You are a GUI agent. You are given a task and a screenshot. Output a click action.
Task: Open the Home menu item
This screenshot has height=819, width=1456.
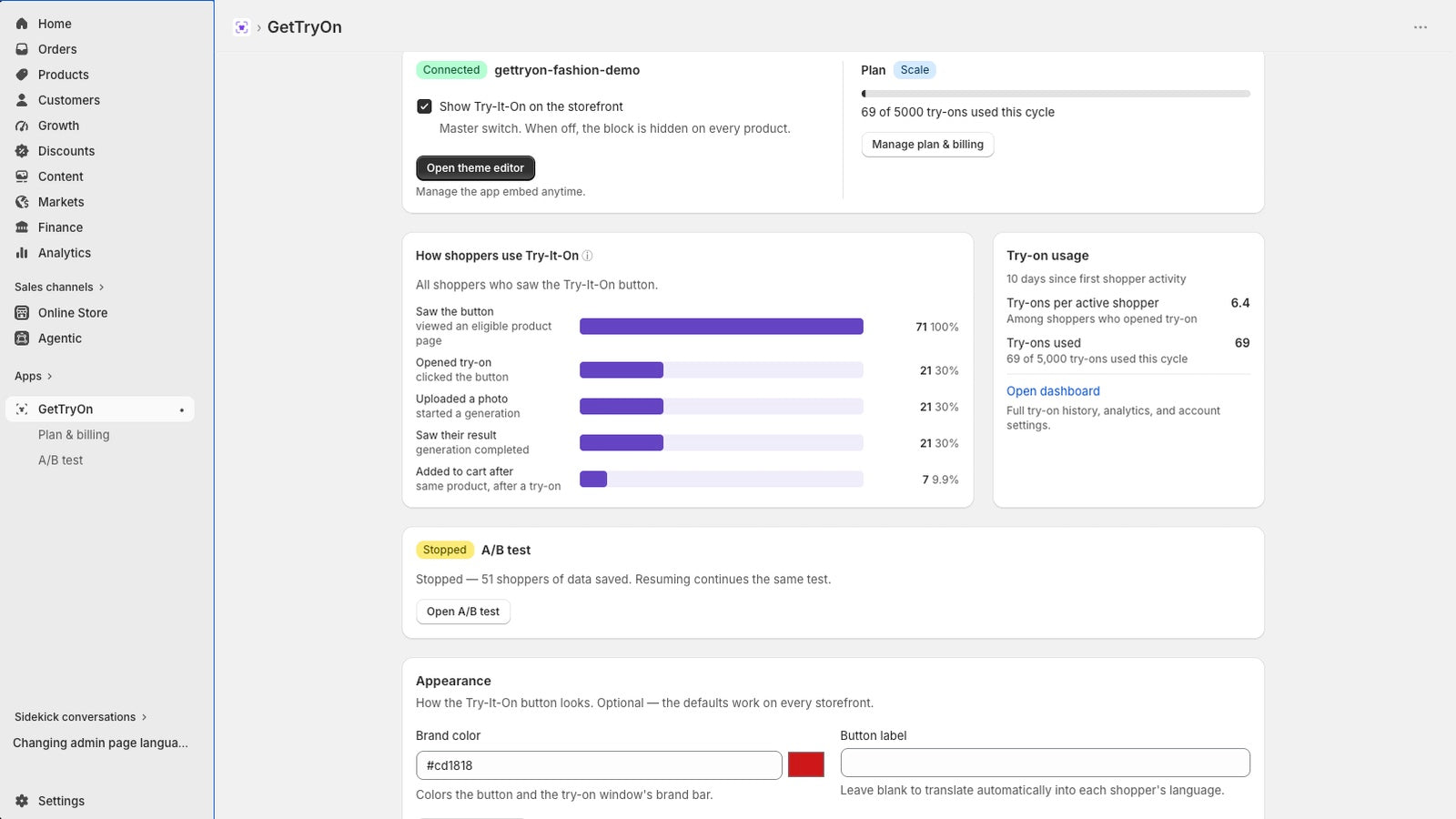[x=100, y=24]
